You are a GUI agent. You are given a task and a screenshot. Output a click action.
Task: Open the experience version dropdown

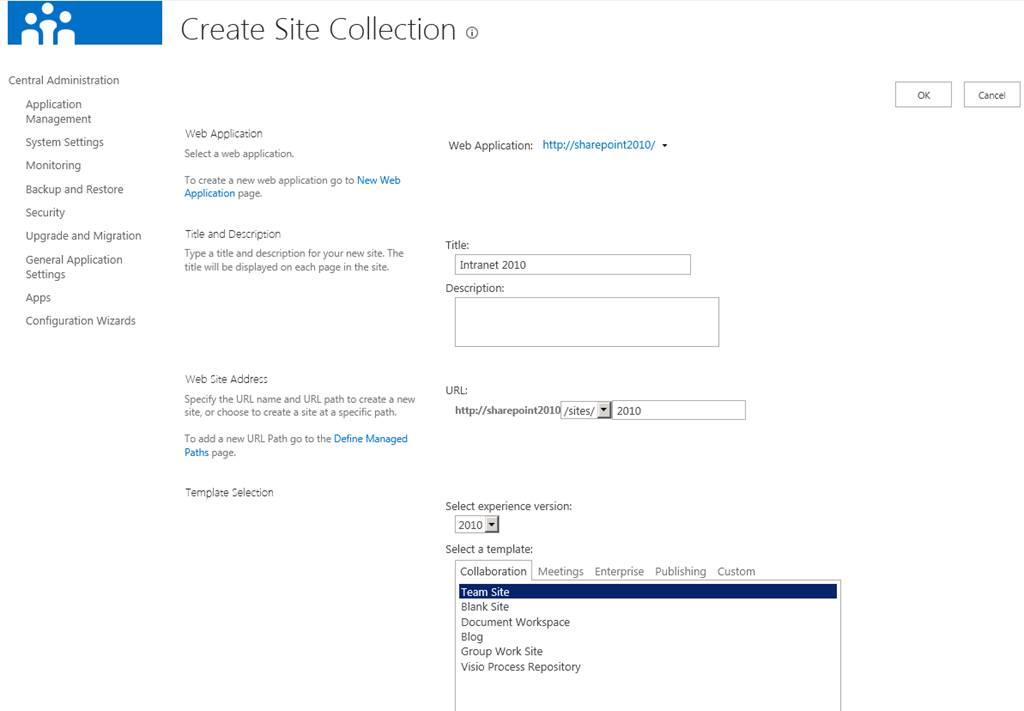tap(492, 525)
